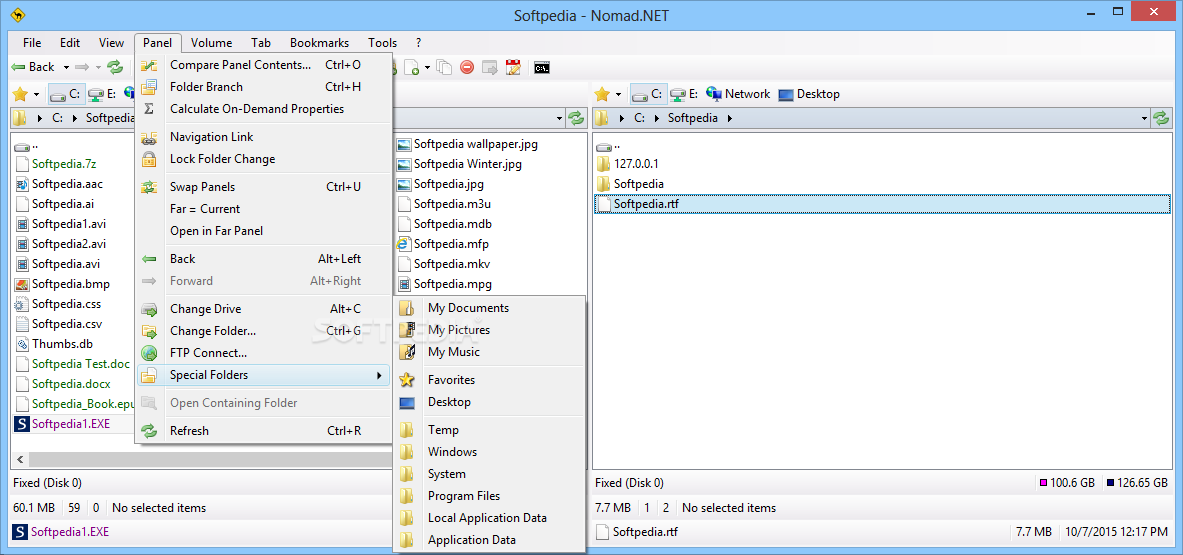The height and width of the screenshot is (555, 1183).
Task: Select Windows in the Special Folders submenu
Action: pyautogui.click(x=489, y=452)
